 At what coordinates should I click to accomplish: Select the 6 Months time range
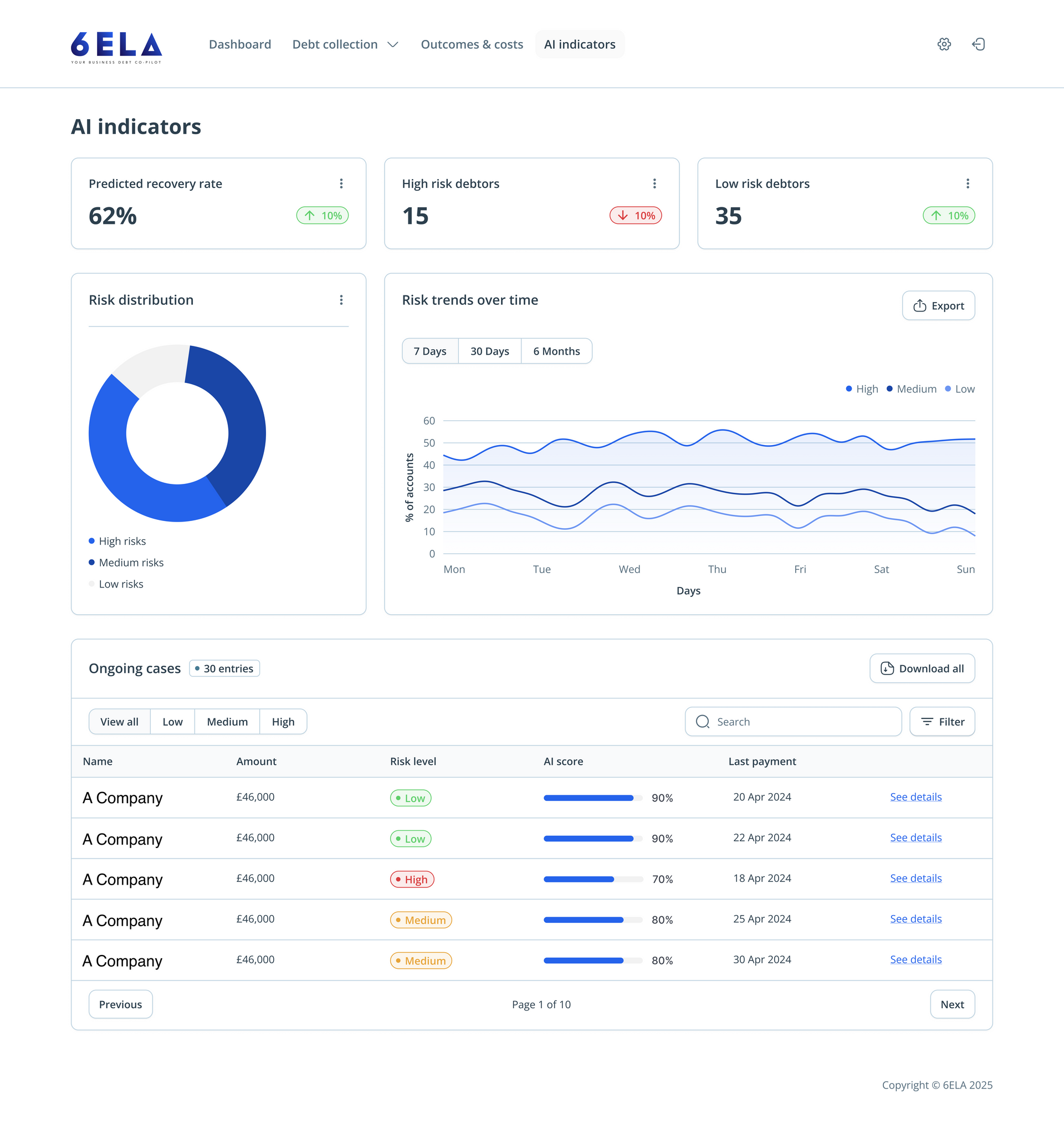tap(556, 351)
